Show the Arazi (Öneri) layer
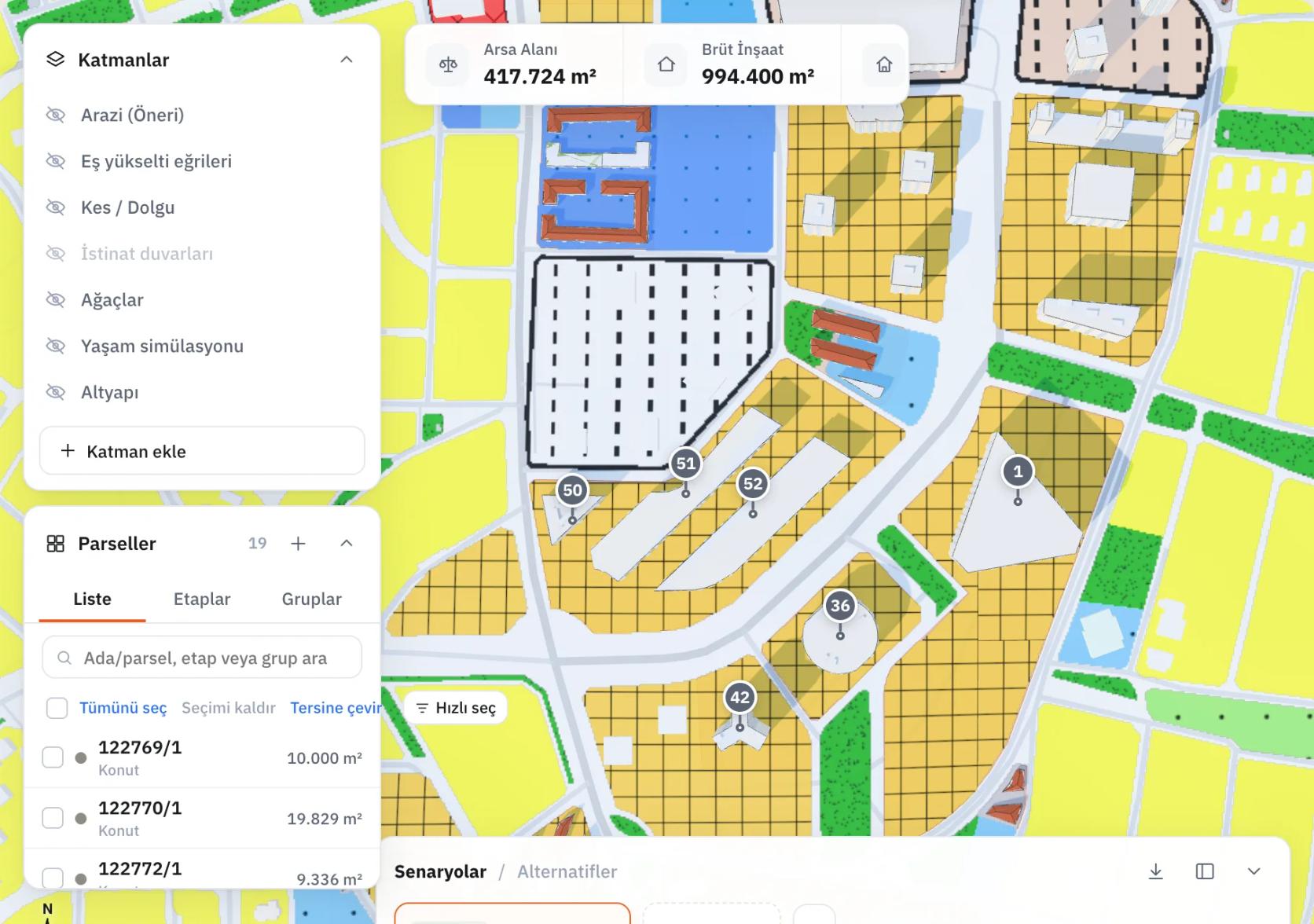The width and height of the screenshot is (1314, 924). (55, 115)
